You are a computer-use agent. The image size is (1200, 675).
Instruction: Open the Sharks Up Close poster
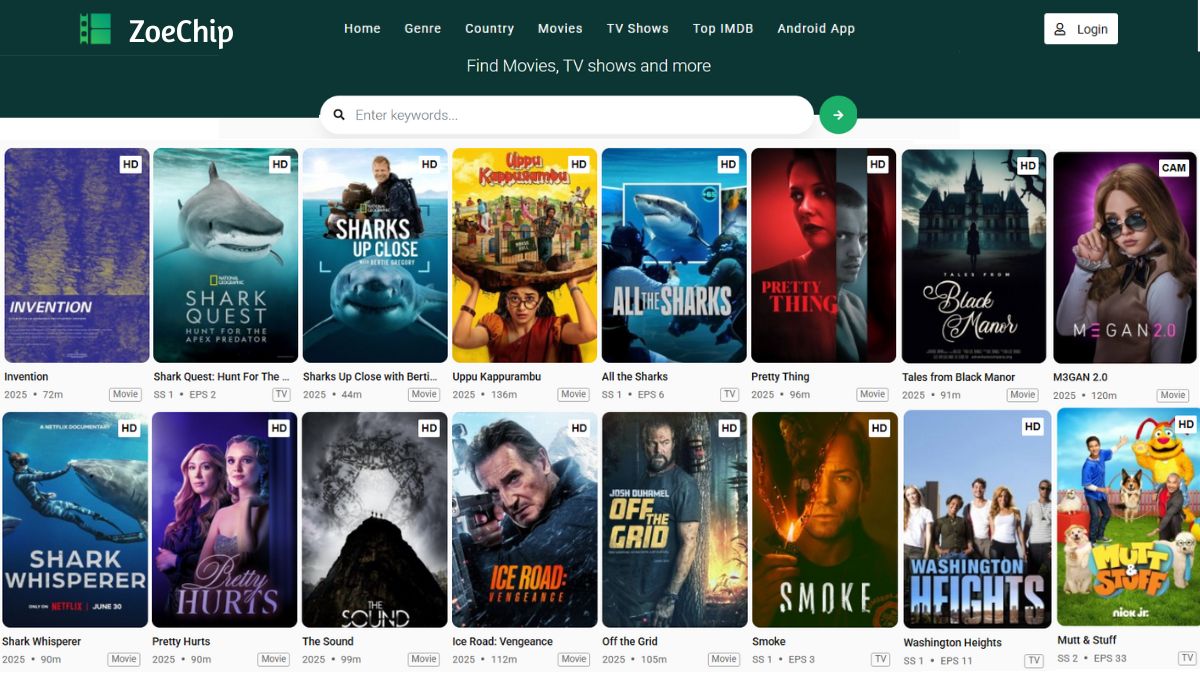point(375,255)
